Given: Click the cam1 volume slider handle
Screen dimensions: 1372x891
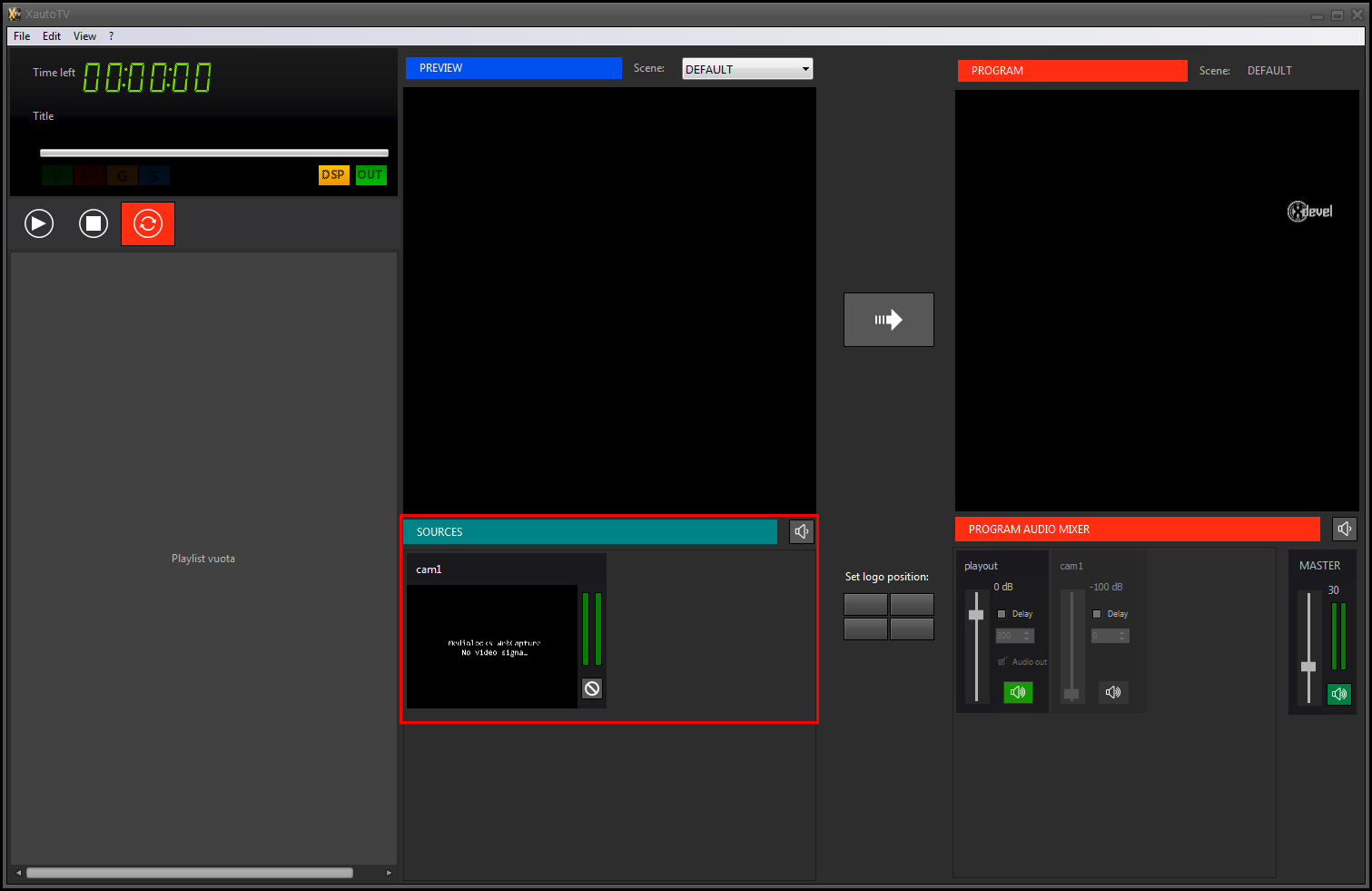Looking at the screenshot, I should click(x=1071, y=694).
